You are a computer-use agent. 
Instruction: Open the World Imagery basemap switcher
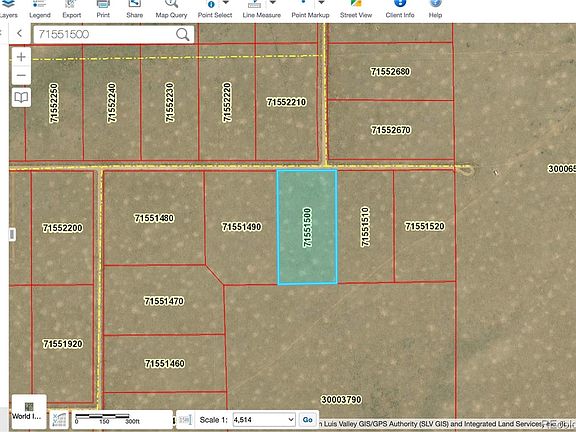(x=29, y=411)
